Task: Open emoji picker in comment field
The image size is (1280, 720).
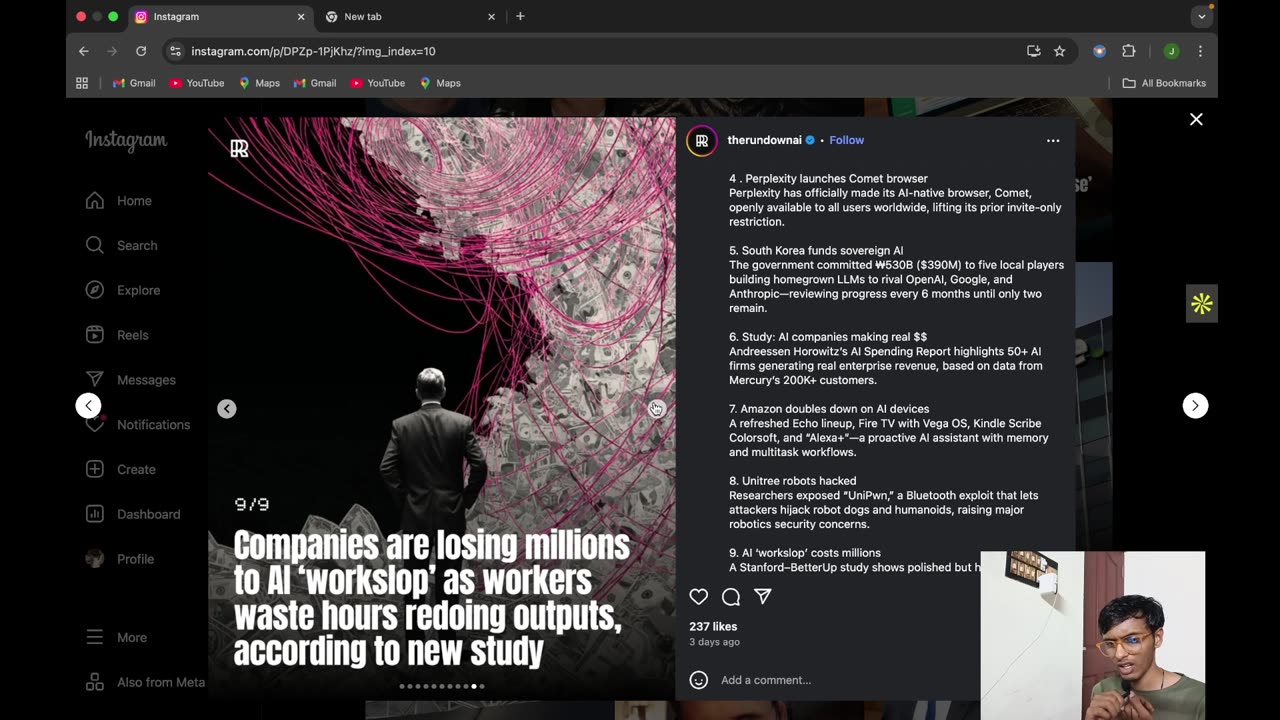Action: [699, 680]
